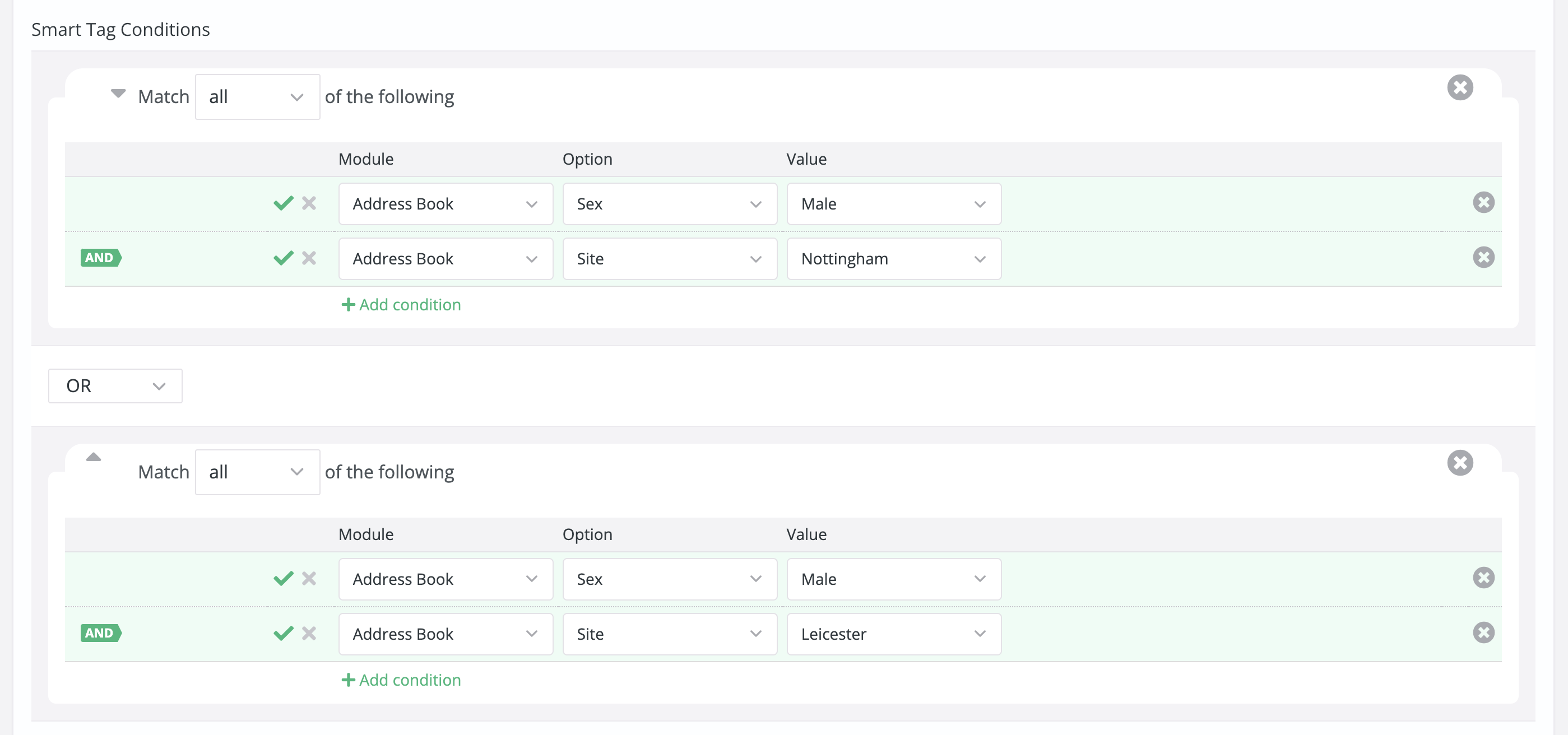Open Module dropdown on second group's Sex row
The height and width of the screenshot is (735, 1568).
coord(446,579)
